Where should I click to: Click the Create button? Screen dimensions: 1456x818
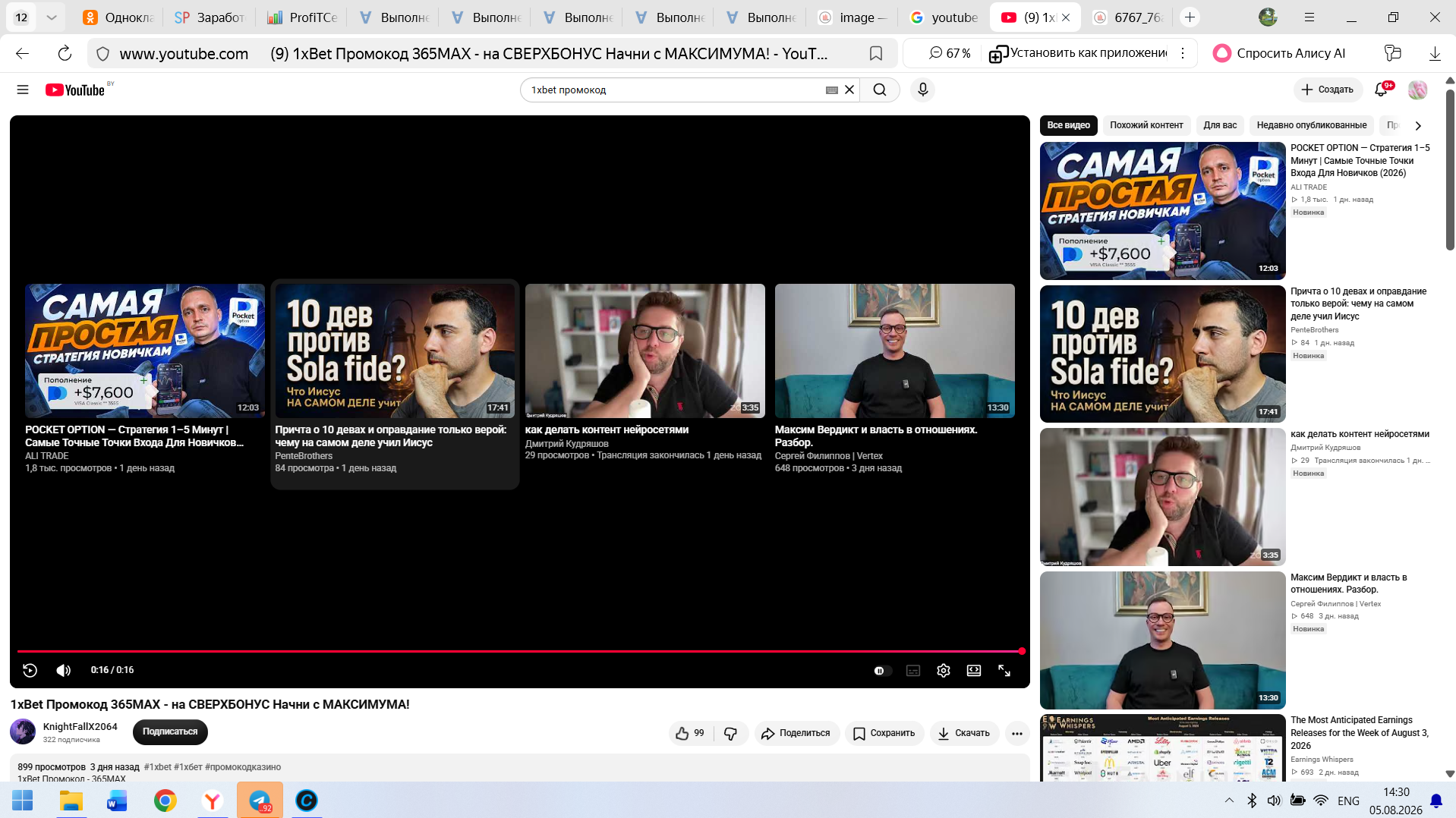click(x=1328, y=90)
